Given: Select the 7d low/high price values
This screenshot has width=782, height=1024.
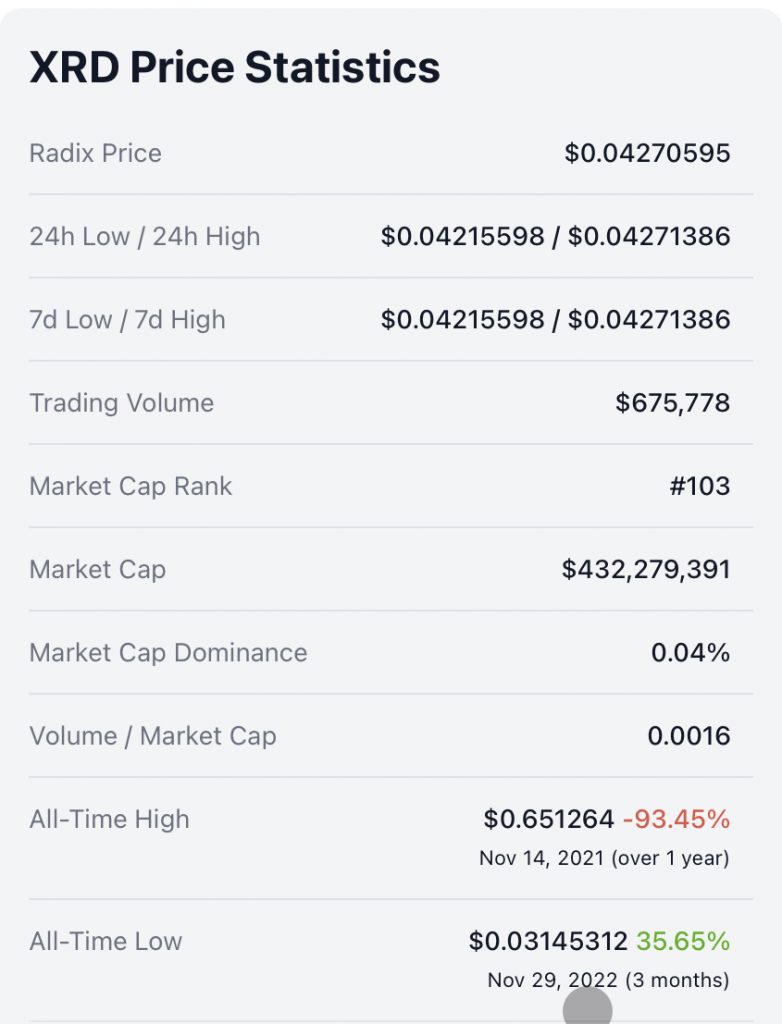Looking at the screenshot, I should pos(555,320).
